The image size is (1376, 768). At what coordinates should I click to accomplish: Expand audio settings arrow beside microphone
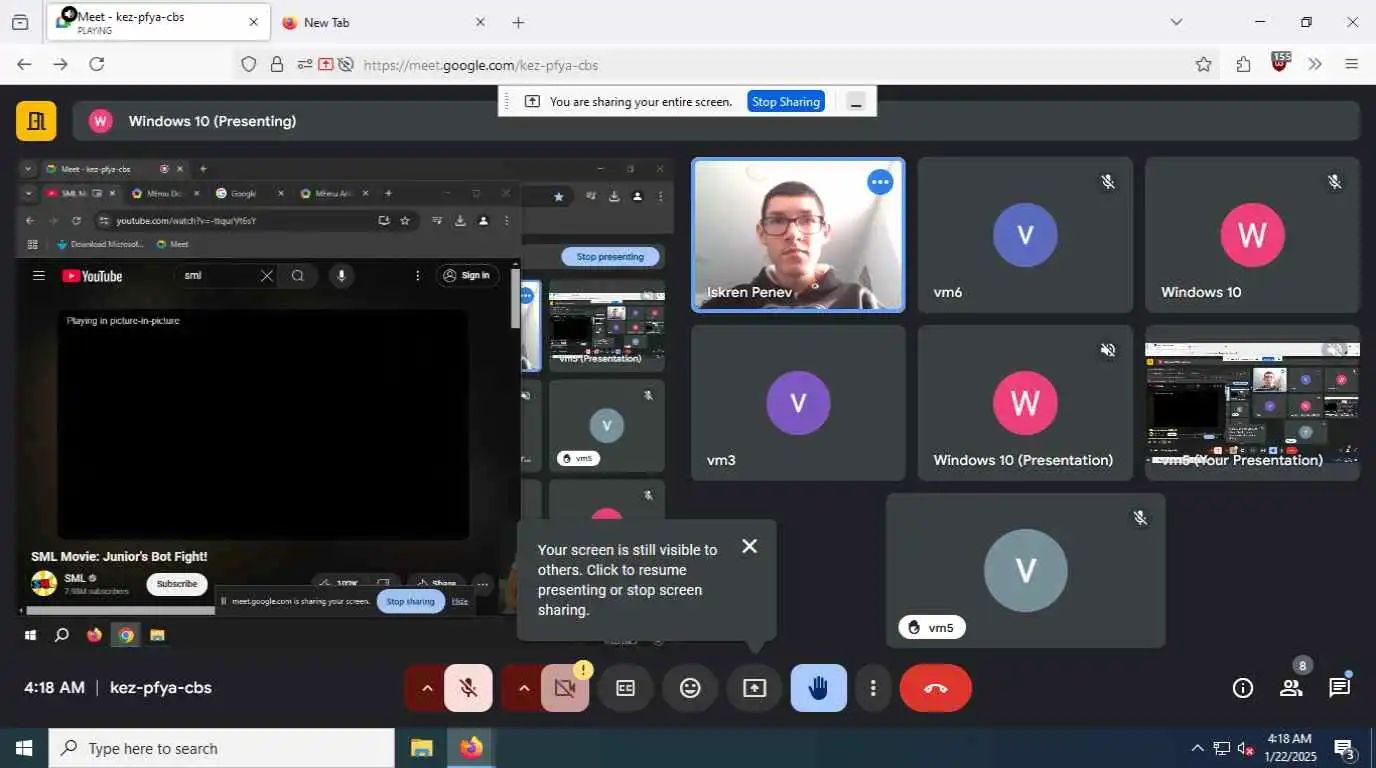pyautogui.click(x=427, y=688)
